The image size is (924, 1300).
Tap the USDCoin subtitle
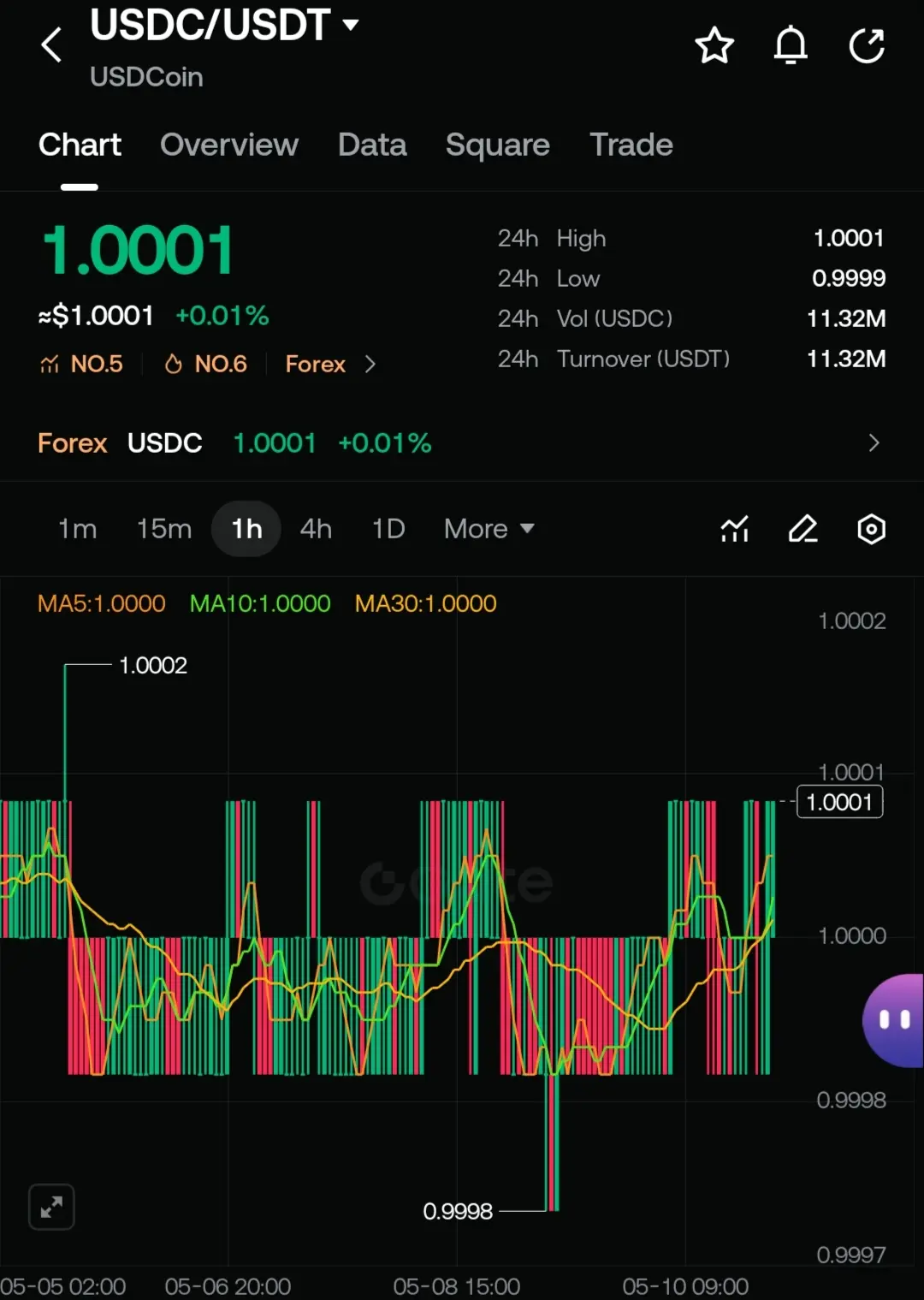146,77
